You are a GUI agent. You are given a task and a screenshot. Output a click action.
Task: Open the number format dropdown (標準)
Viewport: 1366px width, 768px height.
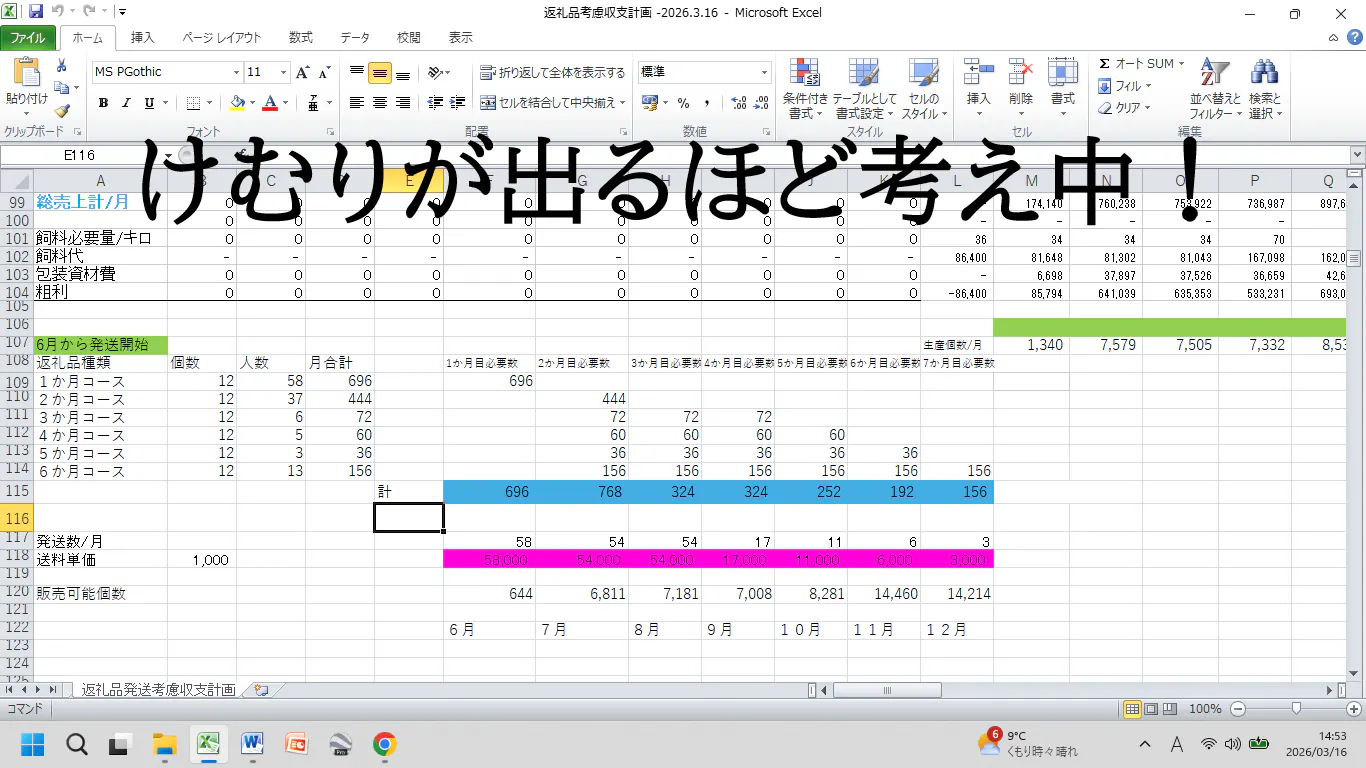[x=765, y=72]
